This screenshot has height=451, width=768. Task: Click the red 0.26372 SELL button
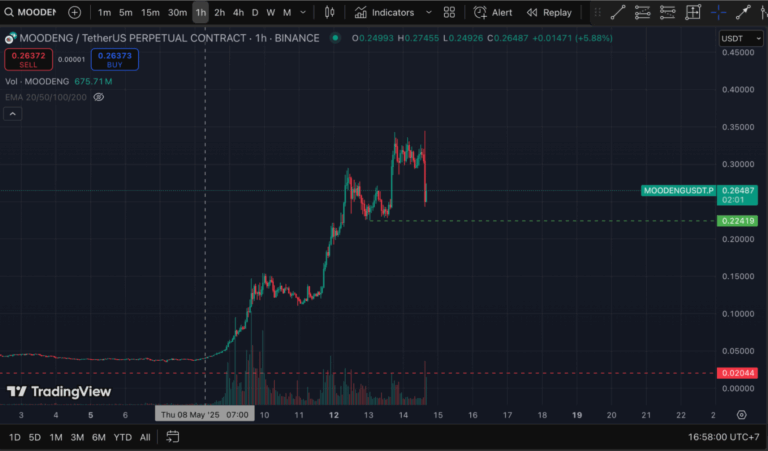(x=28, y=59)
